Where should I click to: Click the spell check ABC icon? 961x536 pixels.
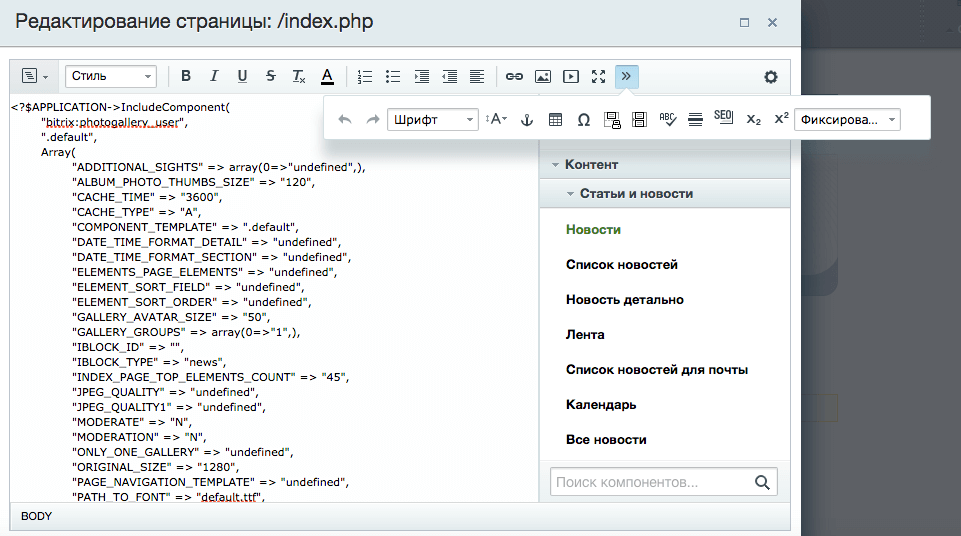click(x=668, y=120)
